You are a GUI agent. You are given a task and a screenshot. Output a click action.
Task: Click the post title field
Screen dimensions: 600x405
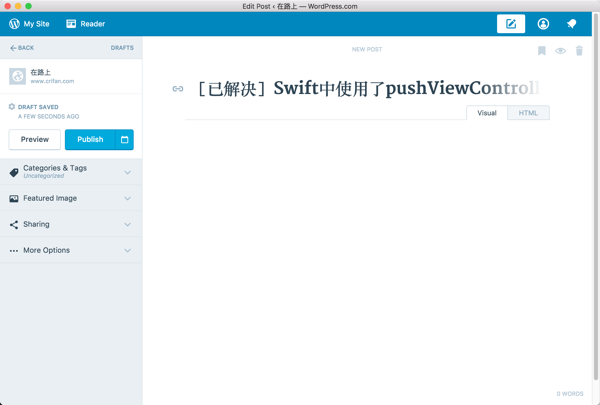pos(368,88)
